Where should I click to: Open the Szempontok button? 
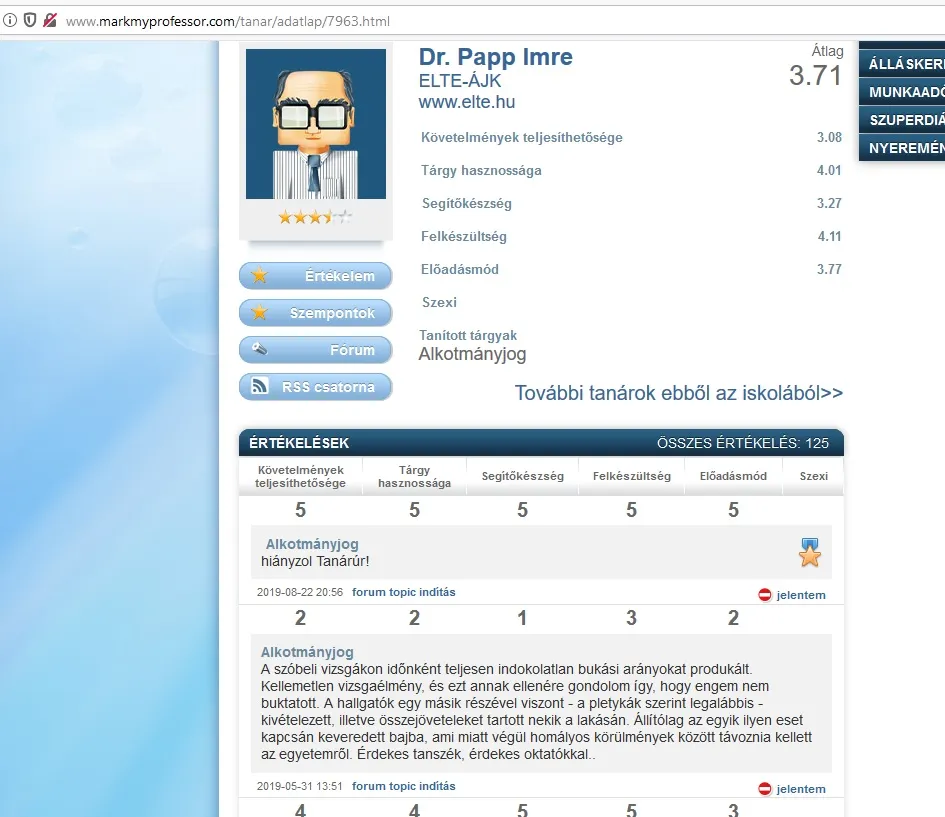[x=315, y=313]
